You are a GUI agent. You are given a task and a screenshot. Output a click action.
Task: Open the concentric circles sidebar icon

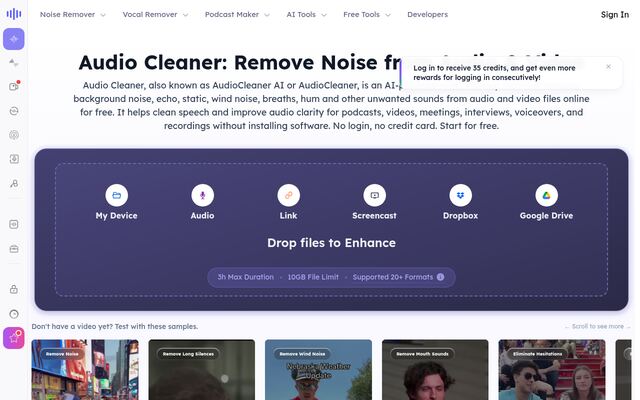14,135
